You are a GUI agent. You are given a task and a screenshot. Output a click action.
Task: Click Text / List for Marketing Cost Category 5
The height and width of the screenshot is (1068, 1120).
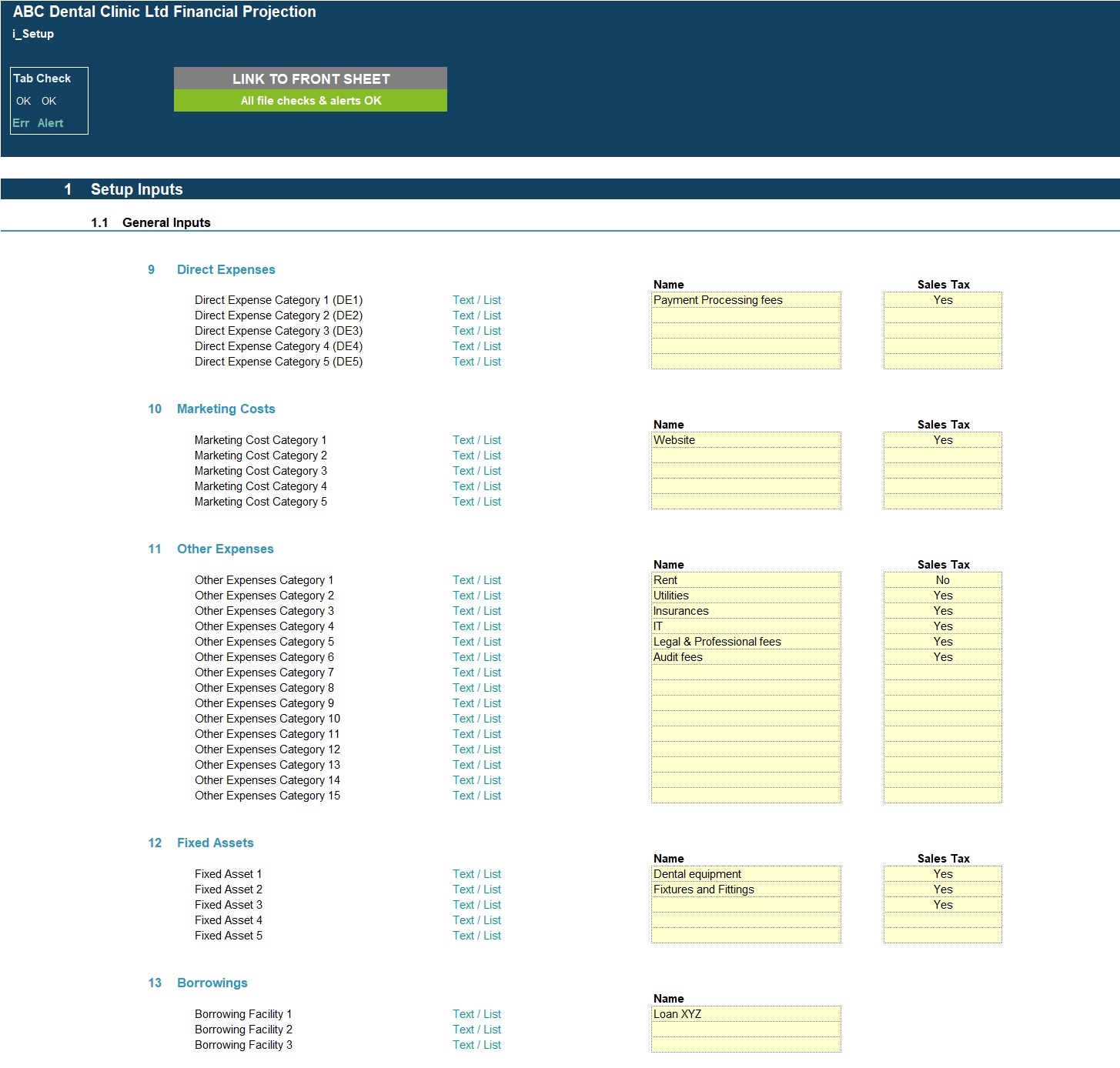(x=476, y=502)
